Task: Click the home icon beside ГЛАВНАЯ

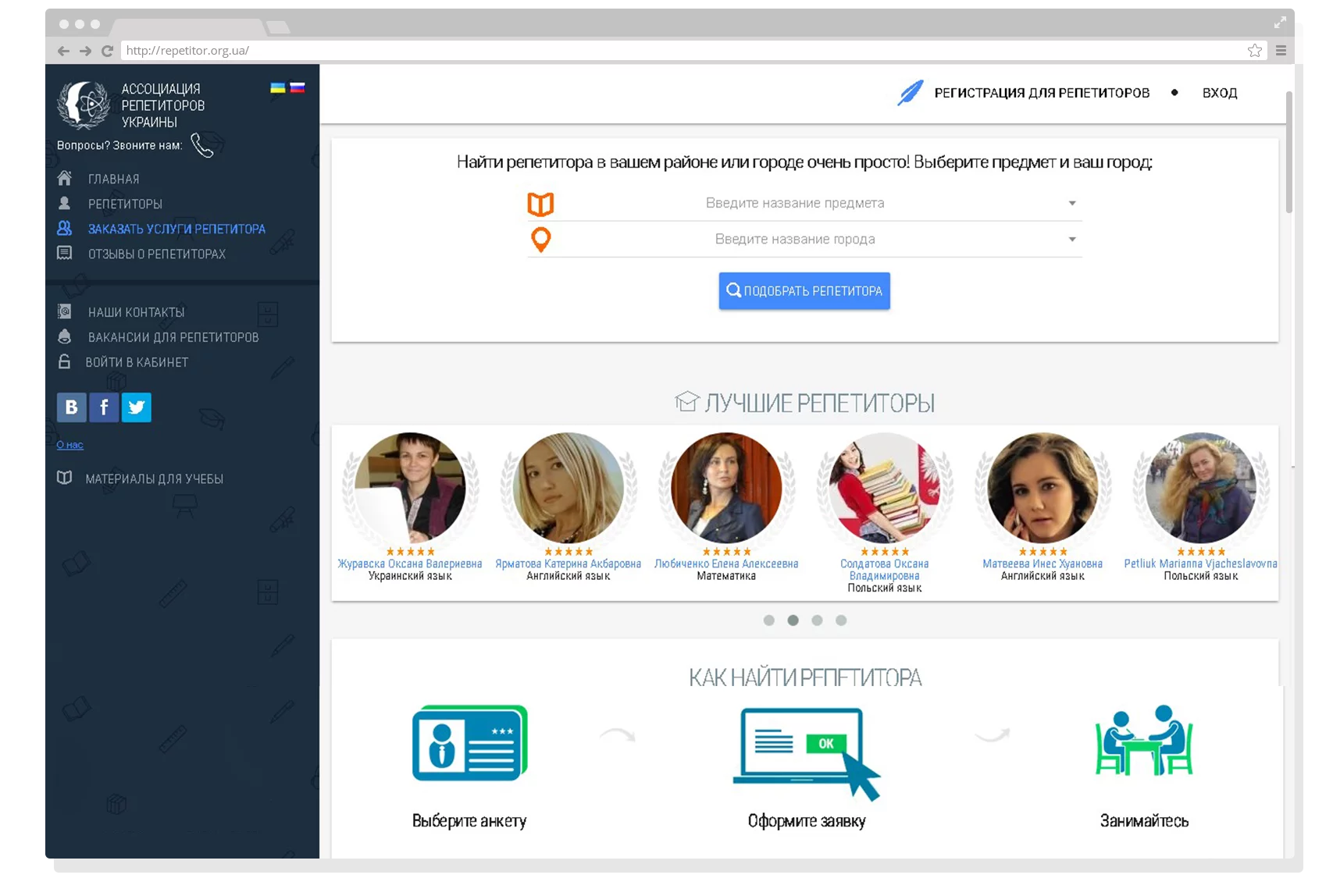Action: click(x=65, y=179)
